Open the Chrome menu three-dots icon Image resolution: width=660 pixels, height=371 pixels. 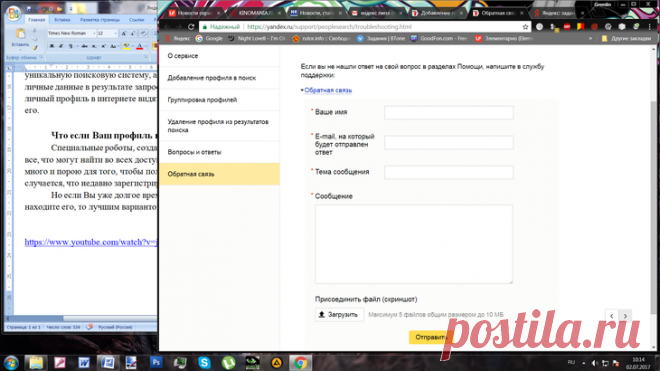point(649,27)
